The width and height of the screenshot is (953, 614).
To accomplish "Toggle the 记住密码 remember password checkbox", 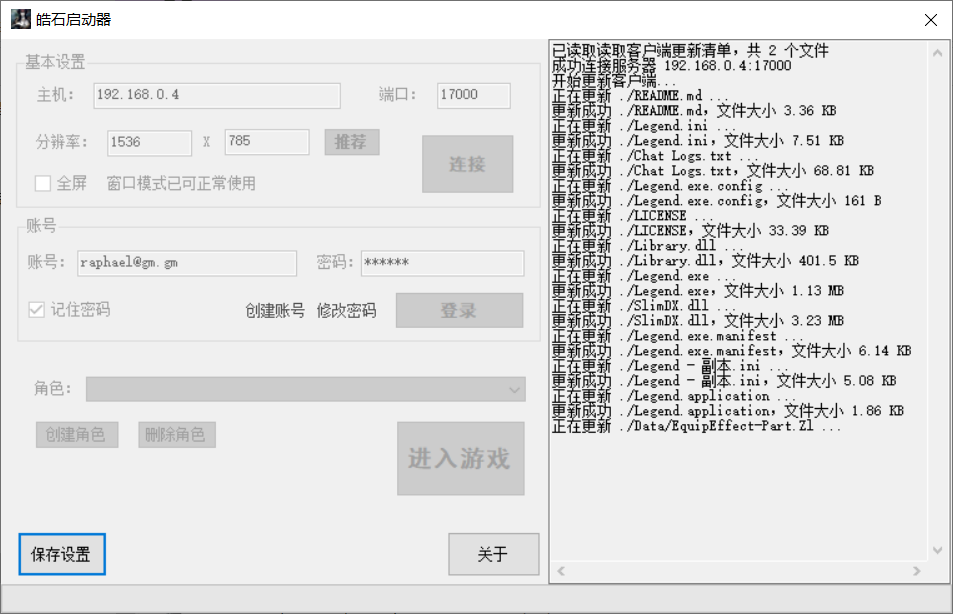I will pos(37,310).
